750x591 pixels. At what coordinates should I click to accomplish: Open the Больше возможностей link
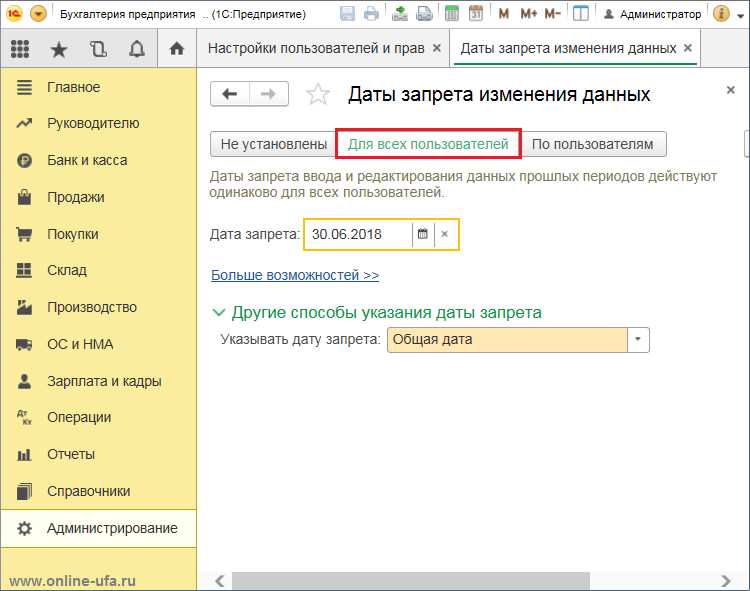tap(295, 275)
